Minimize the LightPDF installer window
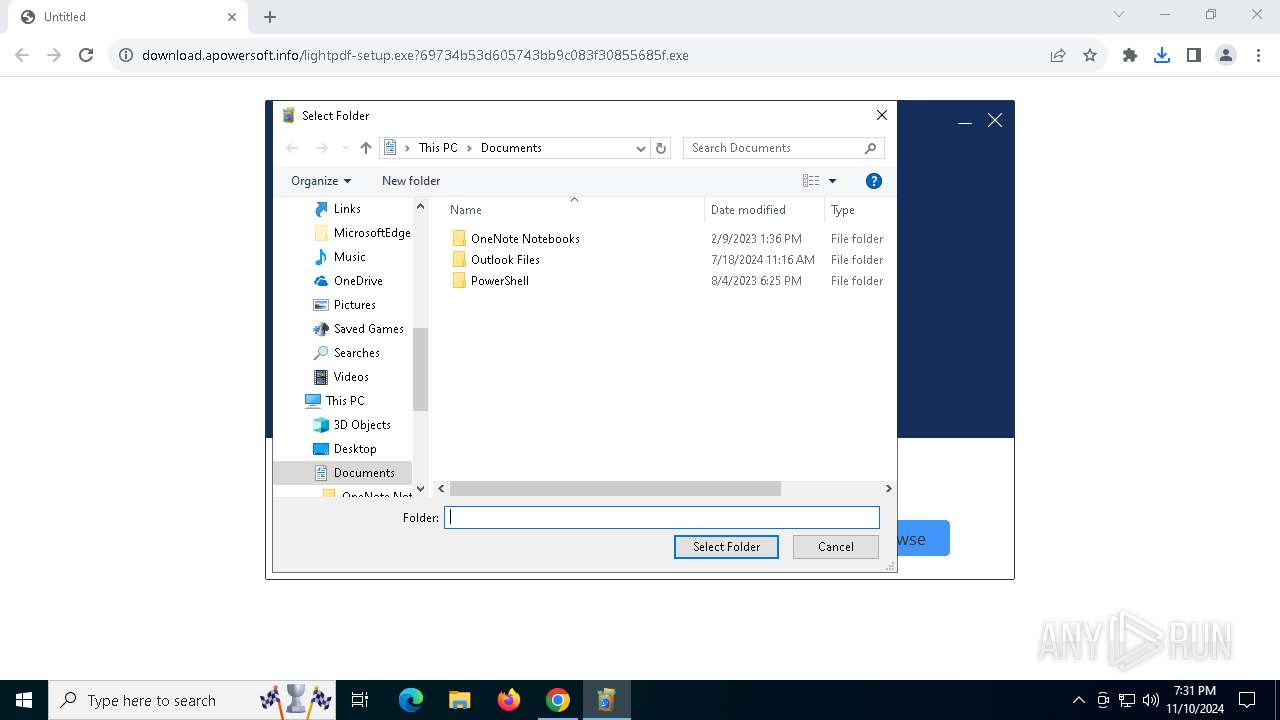Image resolution: width=1280 pixels, height=720 pixels. (x=965, y=121)
